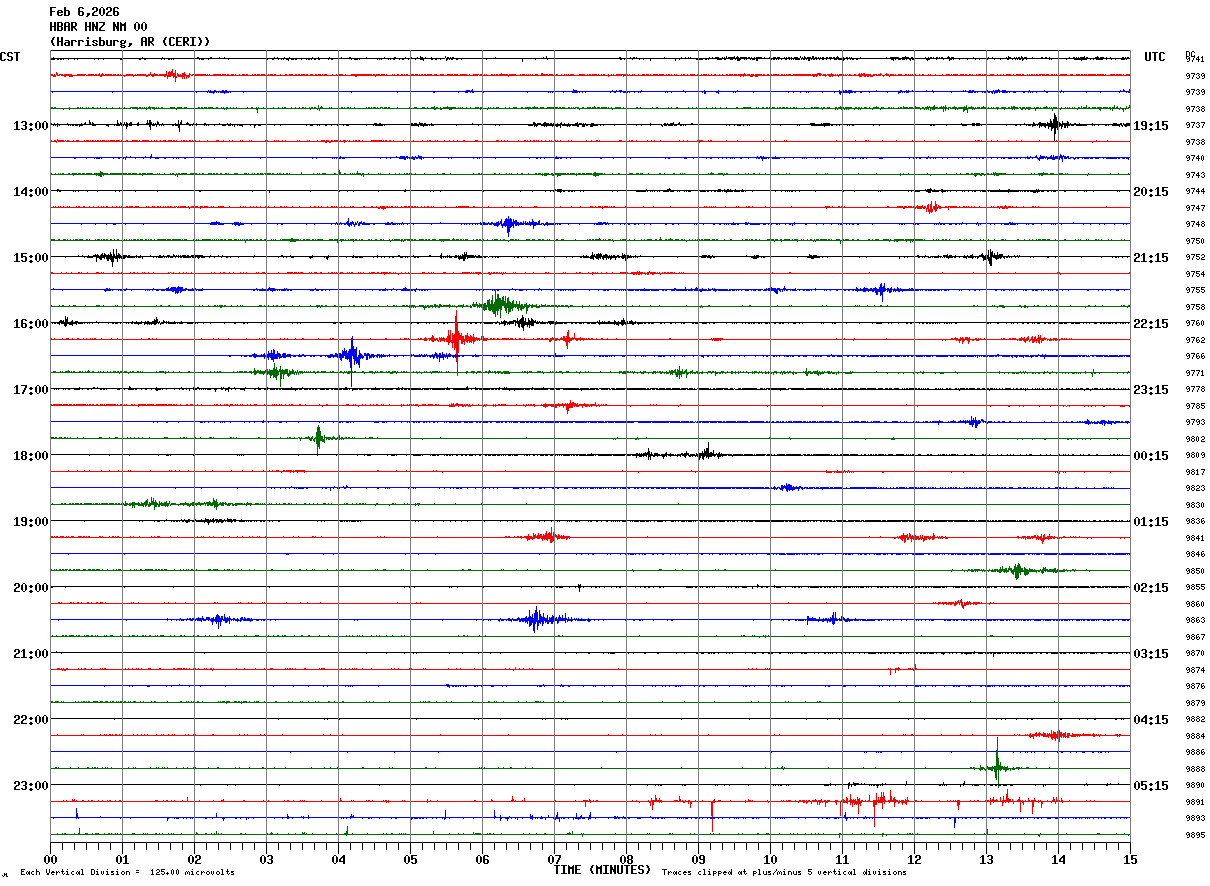Image resolution: width=1210 pixels, height=886 pixels.
Task: Click the '09' minute tick label
Action: [x=698, y=859]
